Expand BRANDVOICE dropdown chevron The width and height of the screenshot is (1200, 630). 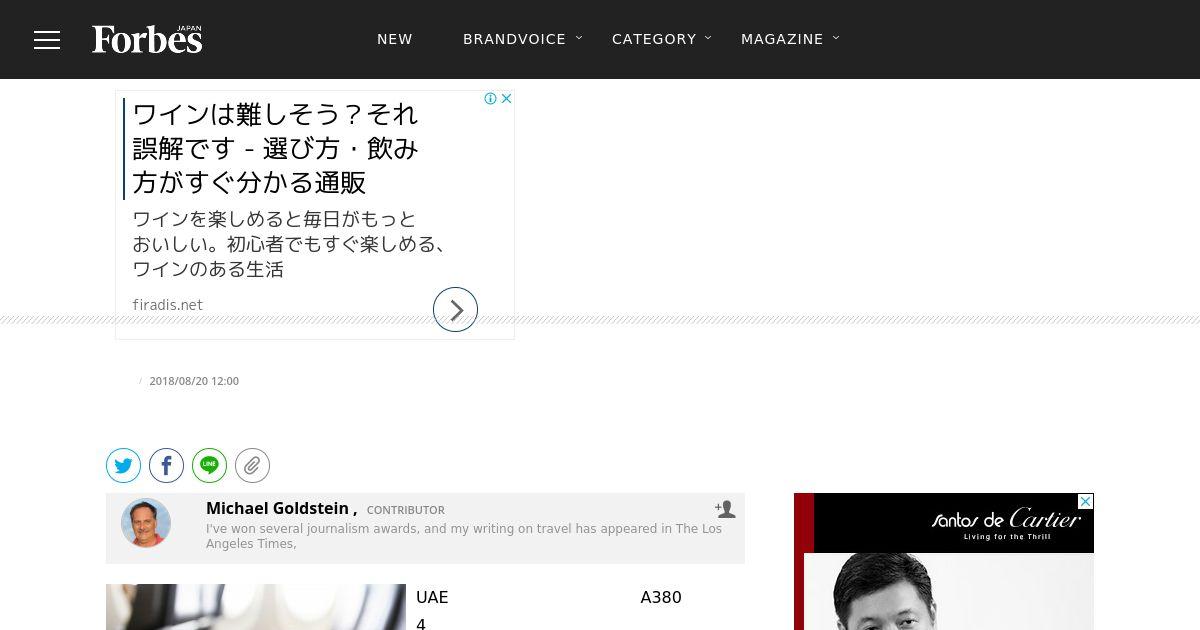[579, 38]
